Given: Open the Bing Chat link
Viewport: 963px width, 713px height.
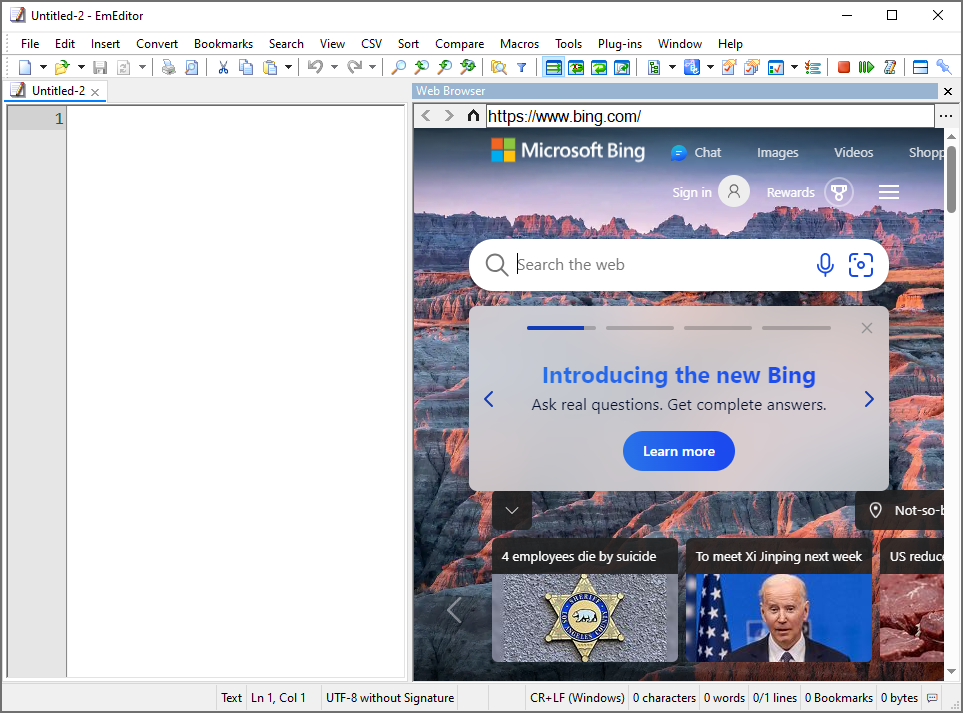Looking at the screenshot, I should pyautogui.click(x=696, y=152).
